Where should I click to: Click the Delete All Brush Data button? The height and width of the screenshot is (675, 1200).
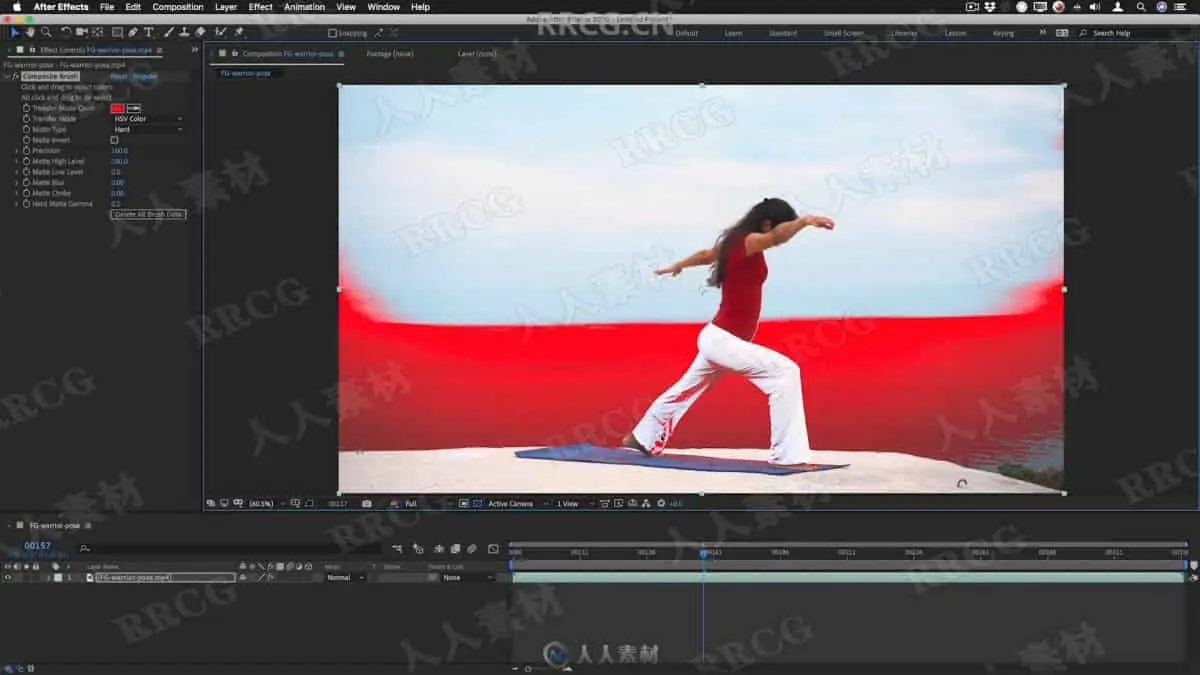(x=149, y=214)
